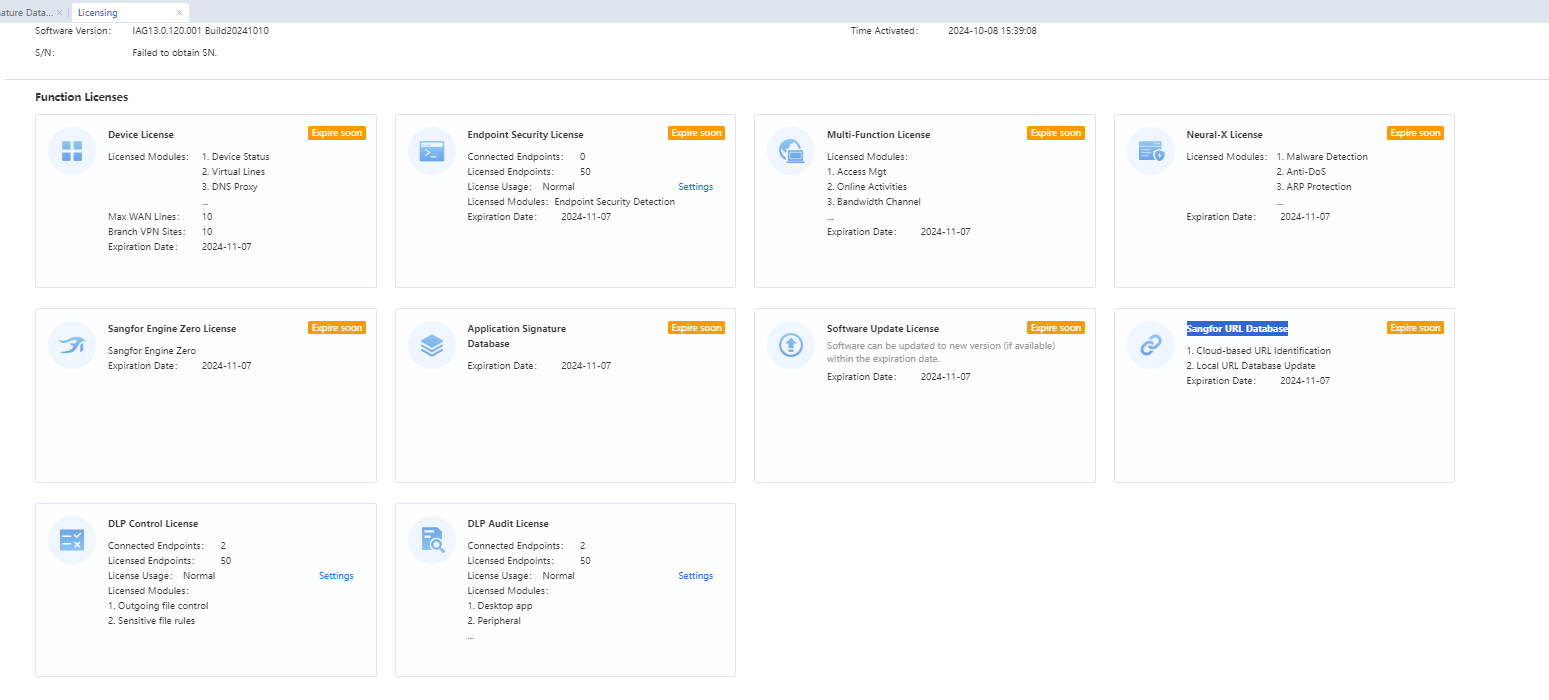Click the DLP Audit License document icon

tap(432, 540)
